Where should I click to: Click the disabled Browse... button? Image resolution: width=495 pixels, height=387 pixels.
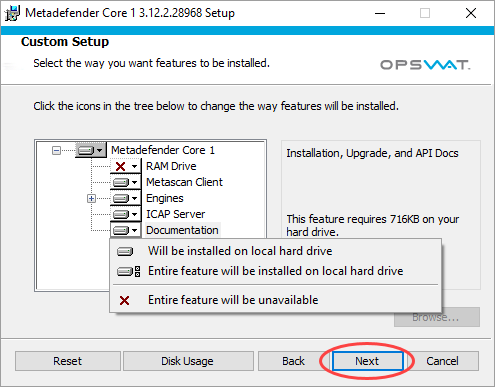[437, 317]
